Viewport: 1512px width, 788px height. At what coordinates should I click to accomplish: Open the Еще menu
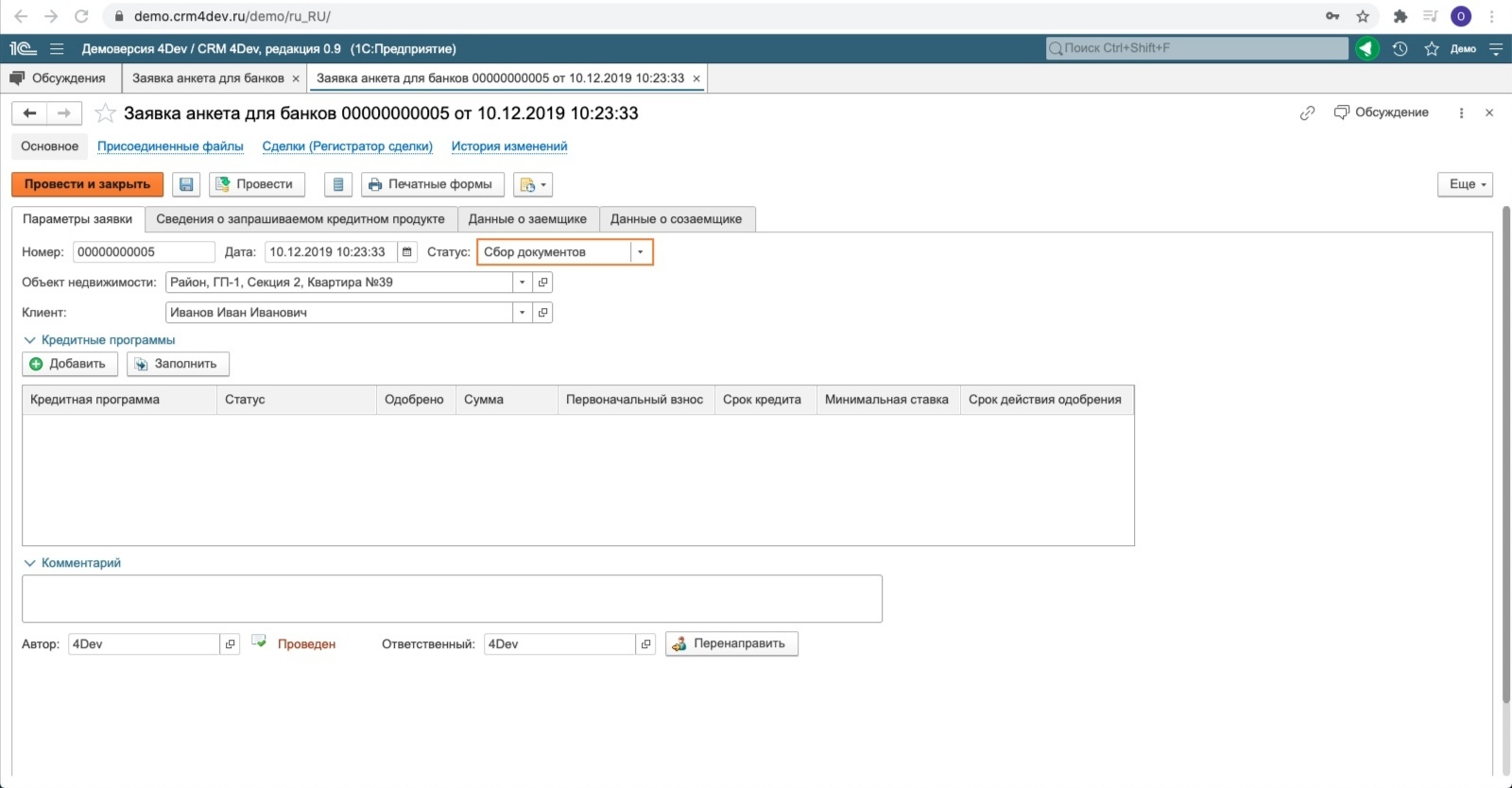[x=1466, y=184]
